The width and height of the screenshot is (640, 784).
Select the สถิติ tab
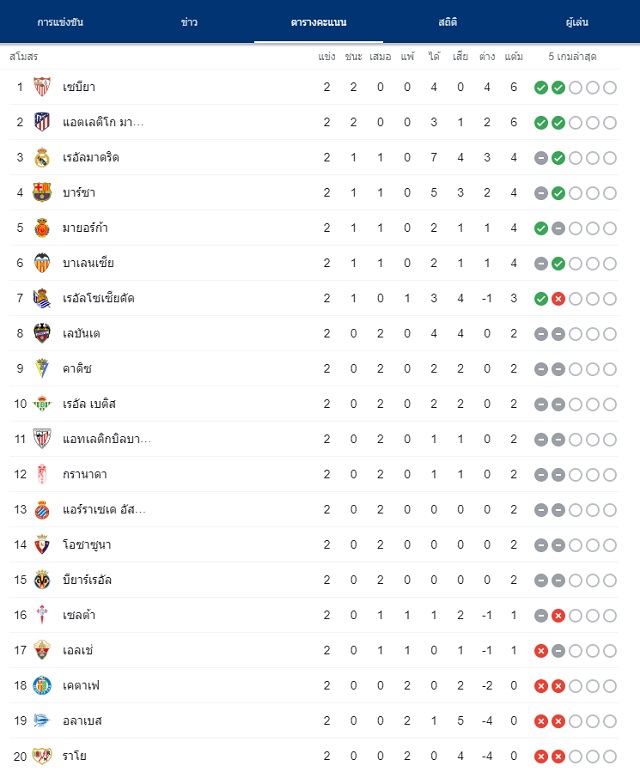[x=448, y=22]
